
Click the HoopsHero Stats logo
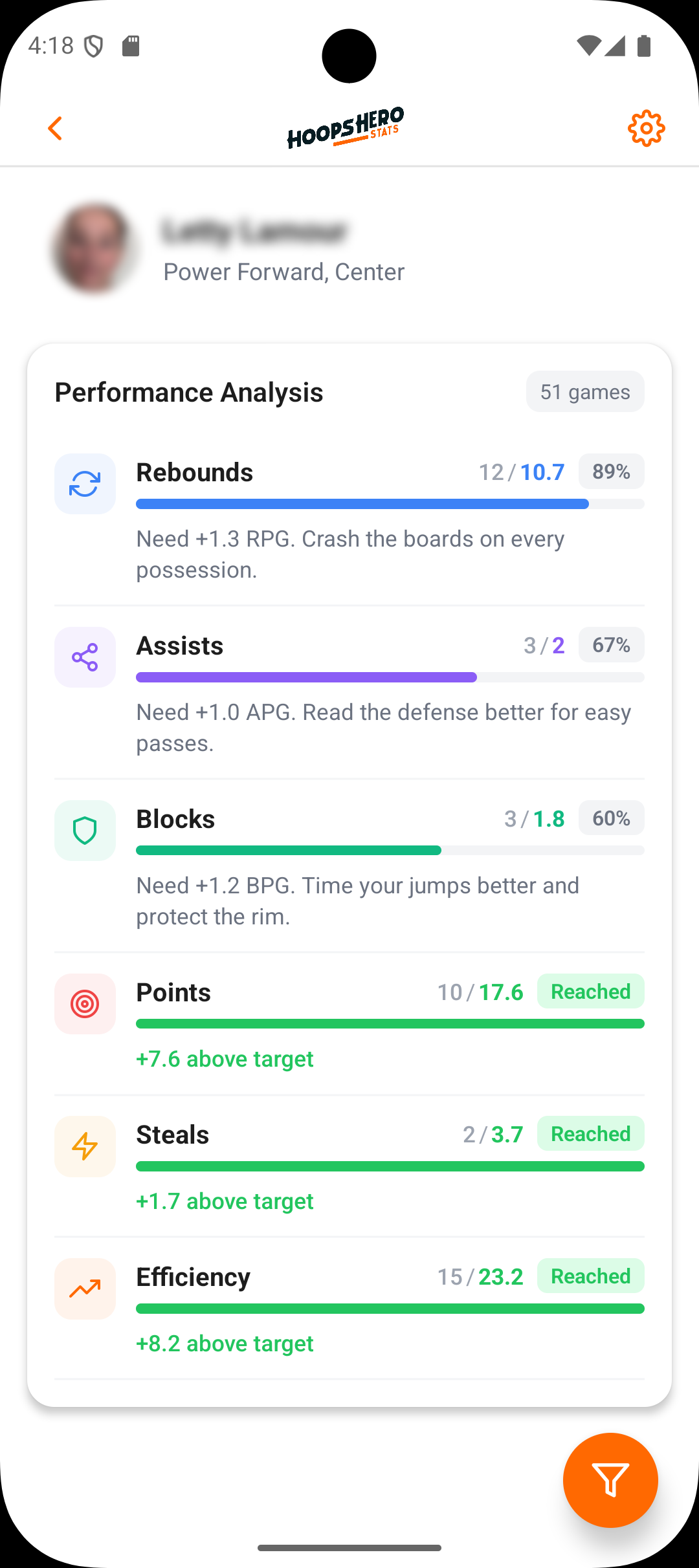pos(345,127)
